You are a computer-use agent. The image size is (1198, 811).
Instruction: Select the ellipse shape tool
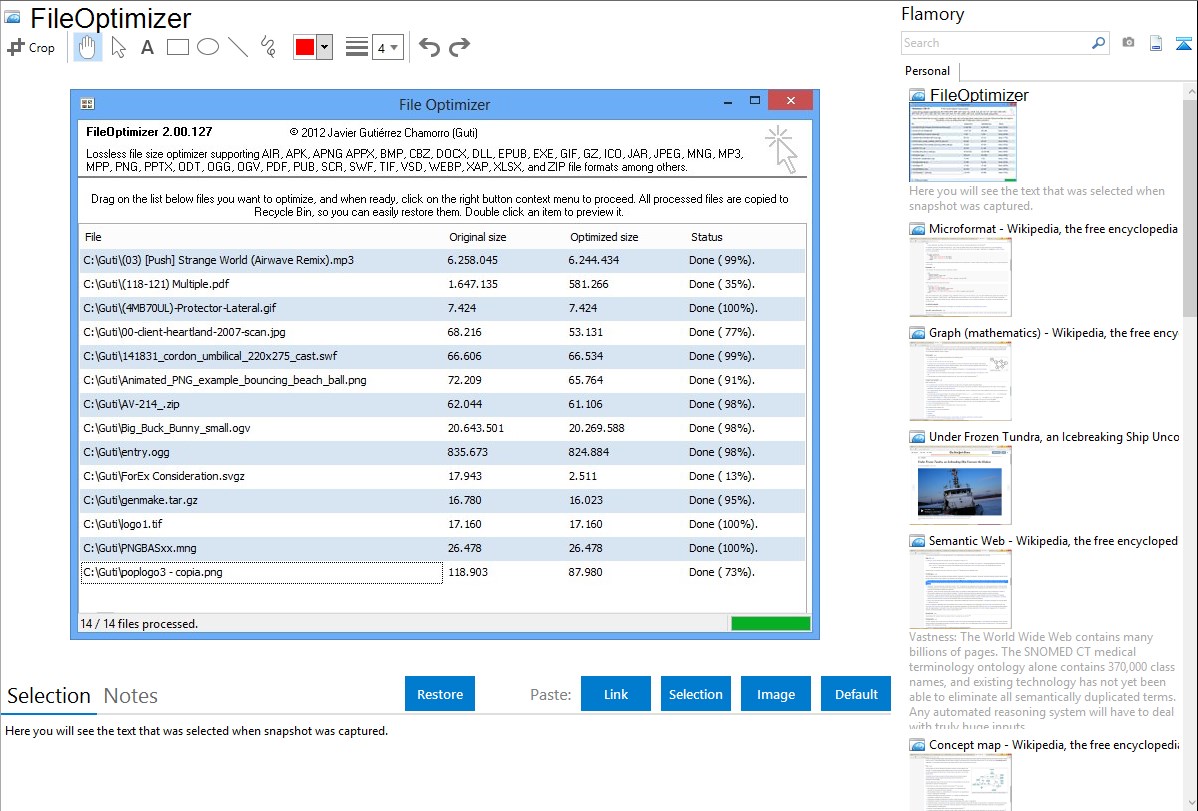(207, 47)
